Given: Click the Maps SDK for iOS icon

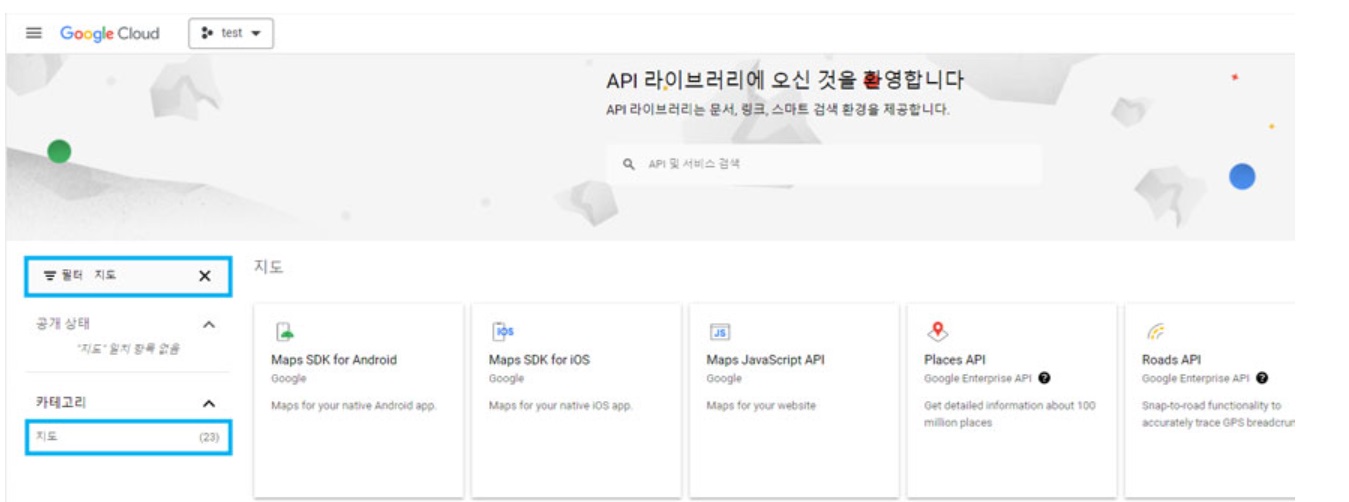Looking at the screenshot, I should pyautogui.click(x=502, y=332).
